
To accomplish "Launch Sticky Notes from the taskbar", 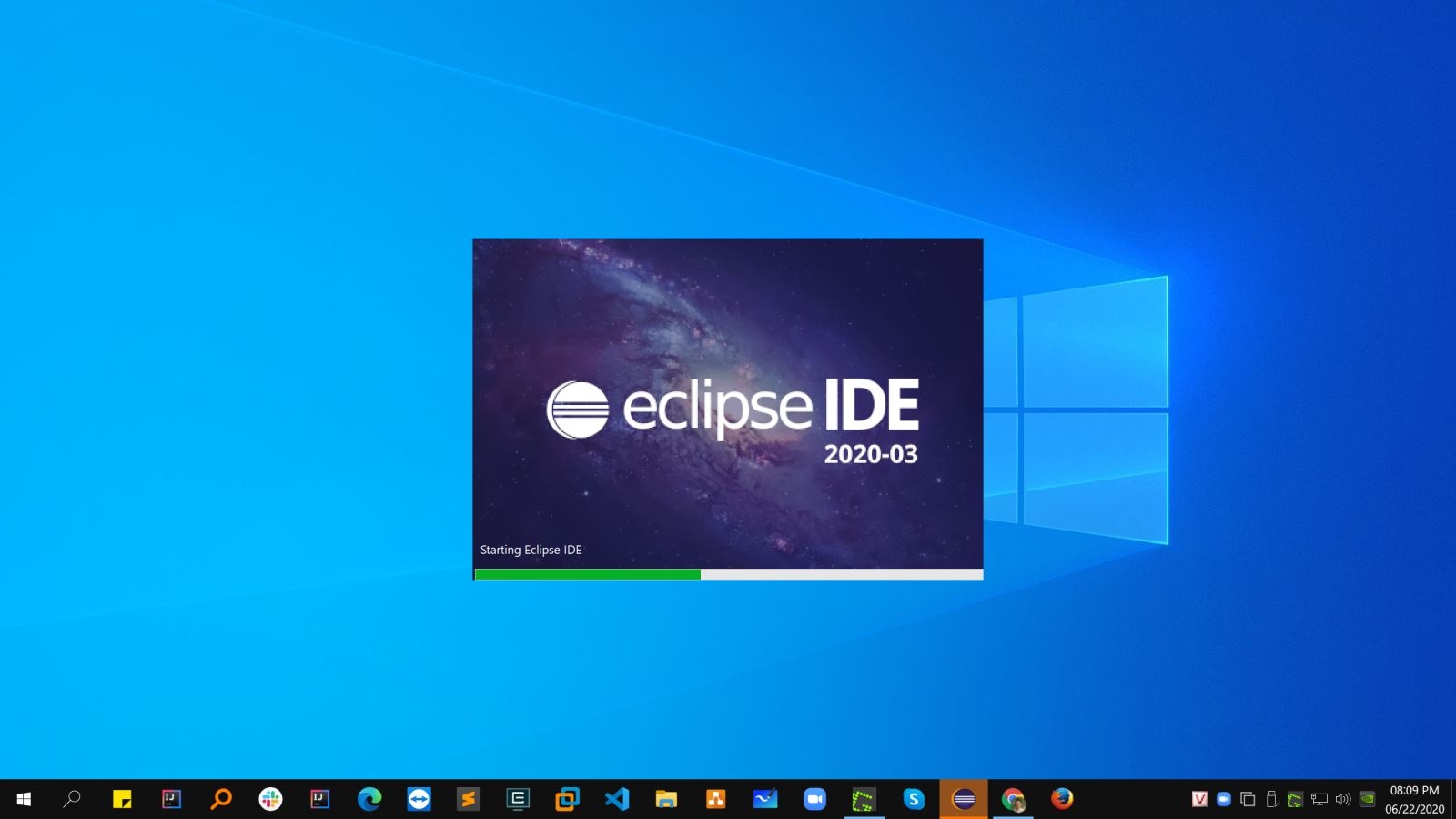I will click(122, 799).
